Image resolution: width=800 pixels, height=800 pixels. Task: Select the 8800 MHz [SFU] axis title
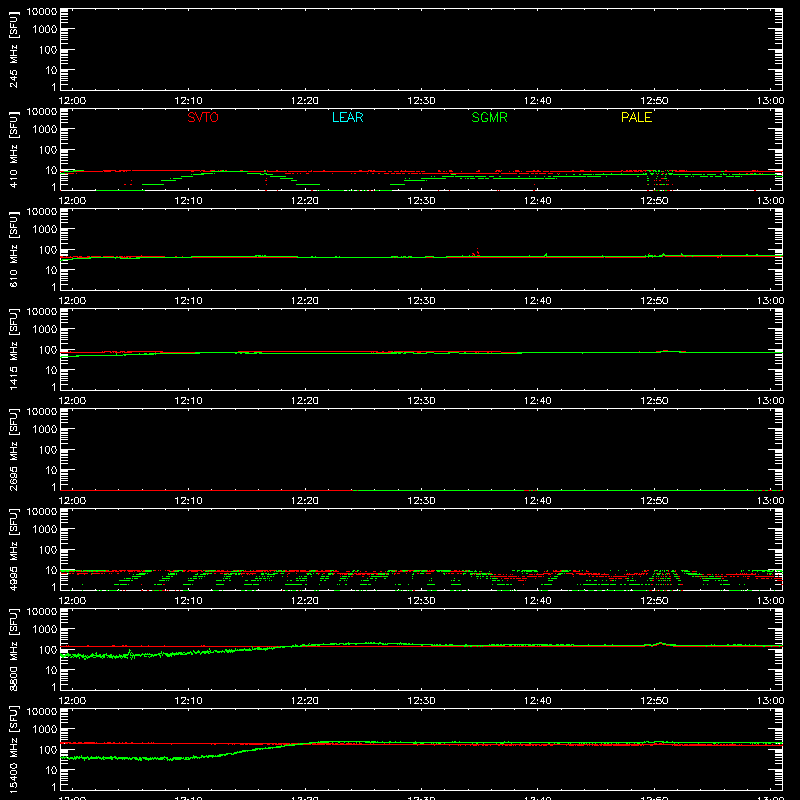tap(13, 649)
